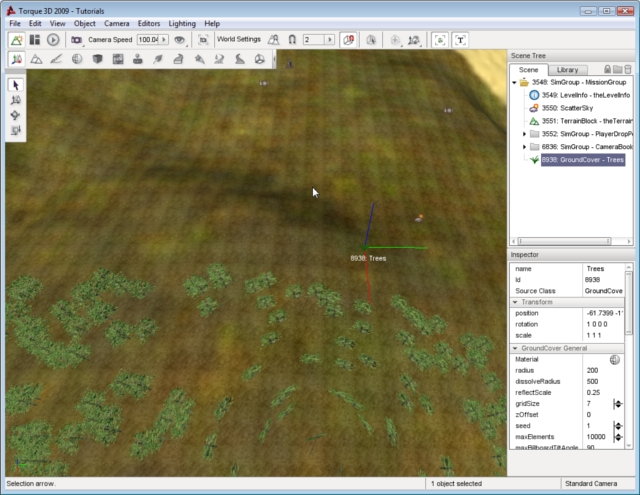Open the Terrain Editor tool

[x=36, y=59]
